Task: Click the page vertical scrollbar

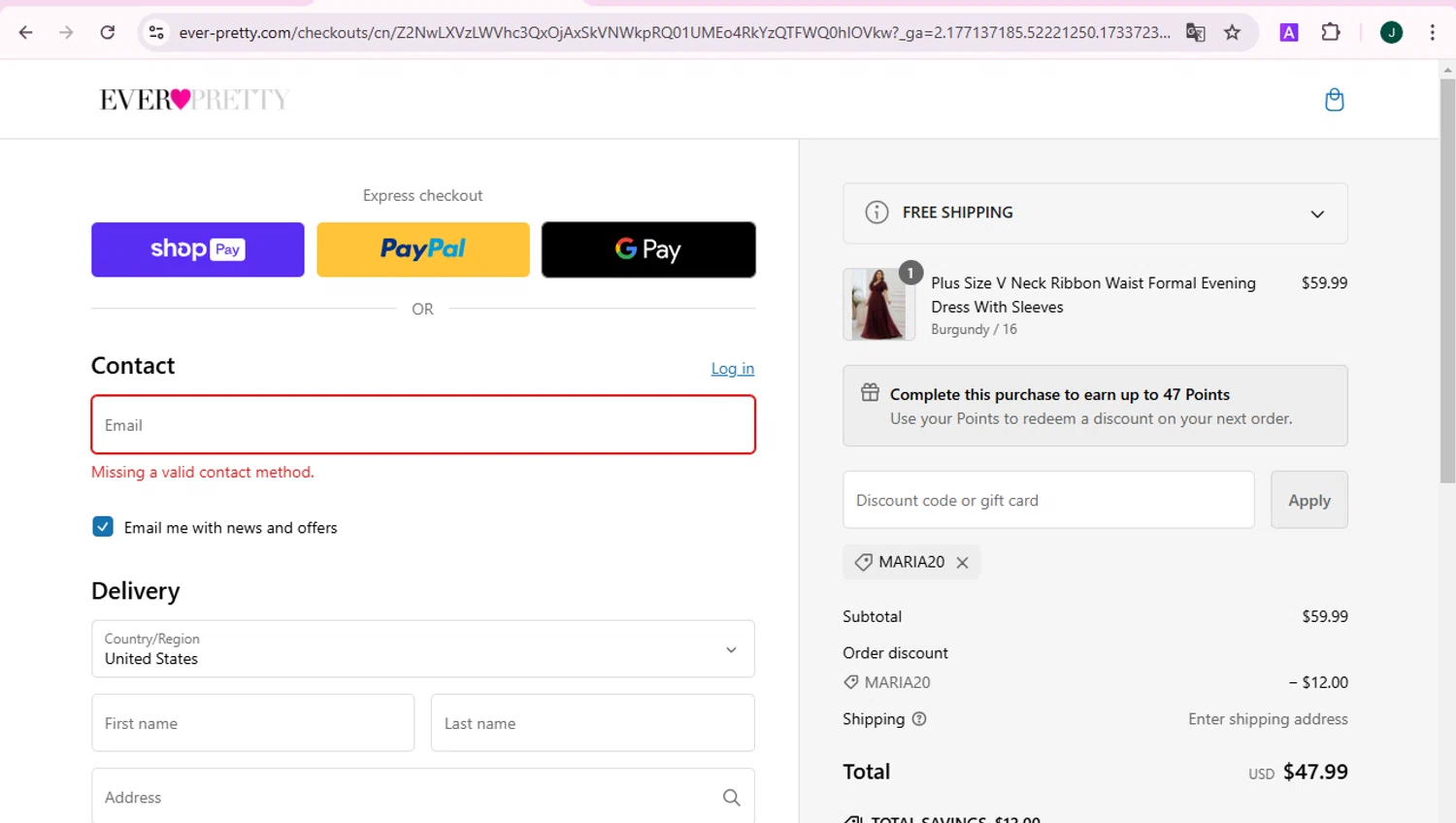Action: click(1447, 281)
